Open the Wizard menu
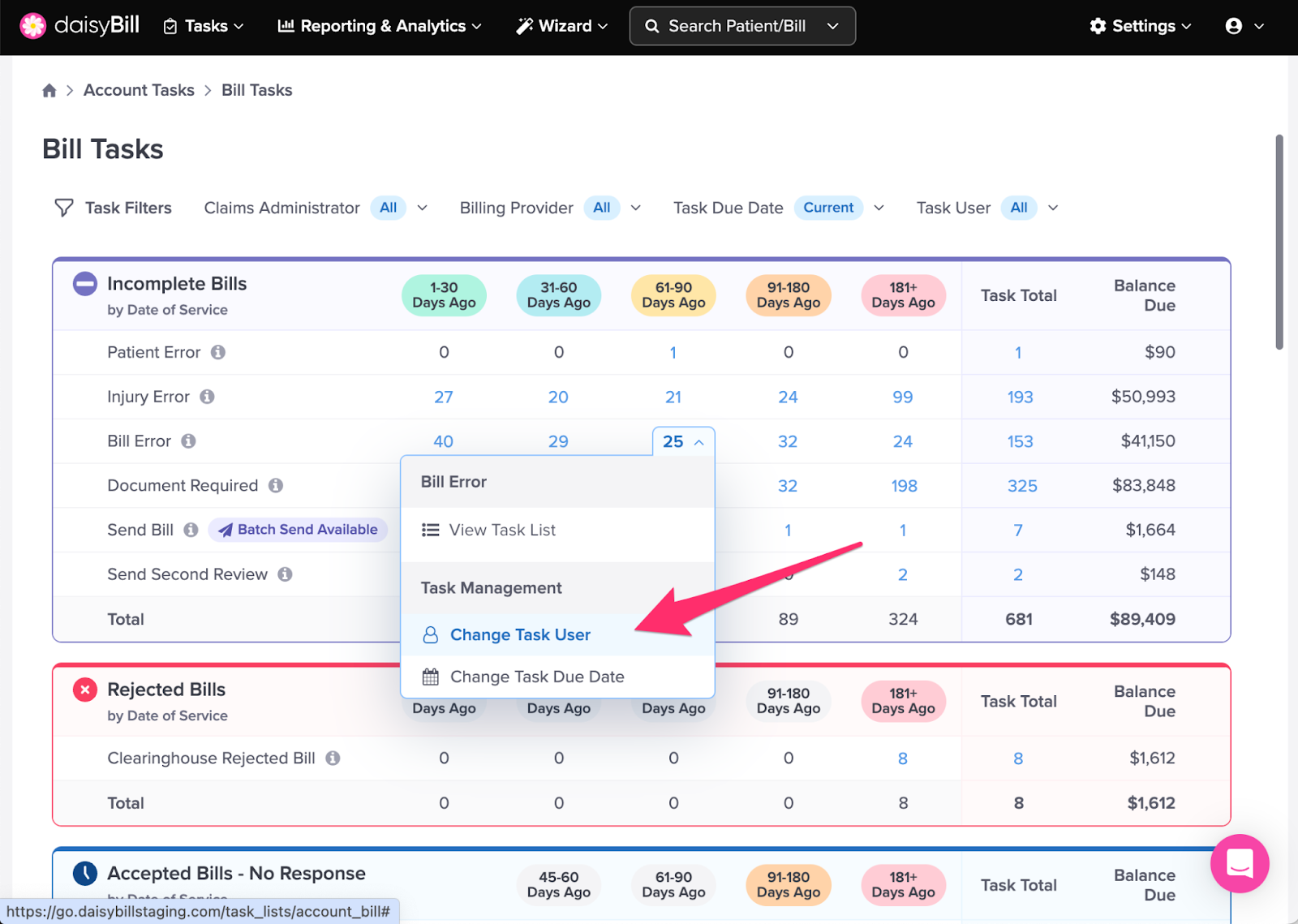The image size is (1298, 924). (562, 26)
